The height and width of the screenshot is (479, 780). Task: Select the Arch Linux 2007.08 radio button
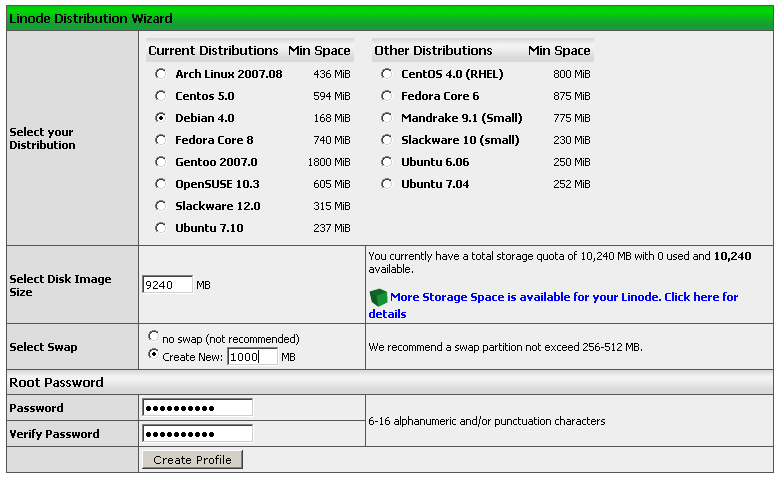[x=160, y=74]
